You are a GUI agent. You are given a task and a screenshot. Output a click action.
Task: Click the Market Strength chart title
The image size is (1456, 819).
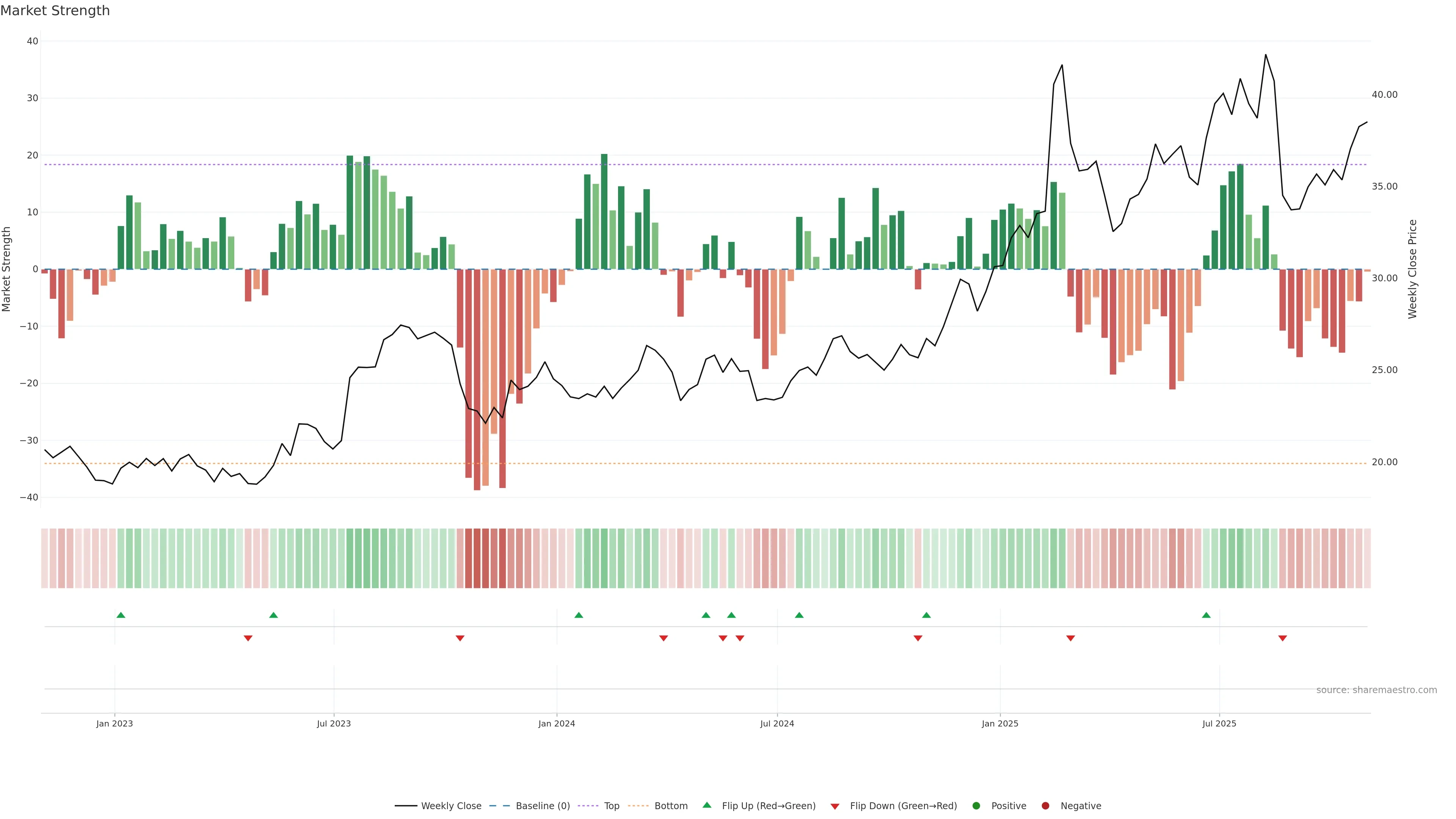point(55,11)
